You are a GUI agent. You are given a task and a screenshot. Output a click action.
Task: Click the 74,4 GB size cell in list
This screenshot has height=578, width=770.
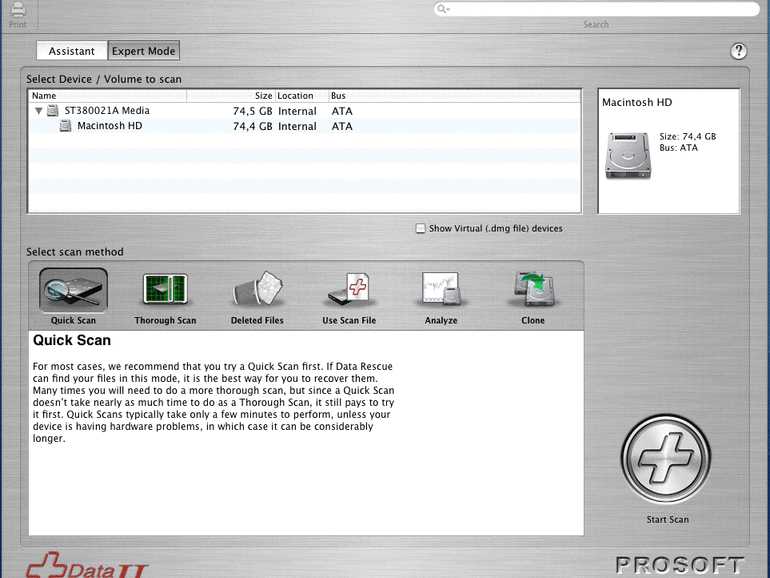(x=252, y=126)
